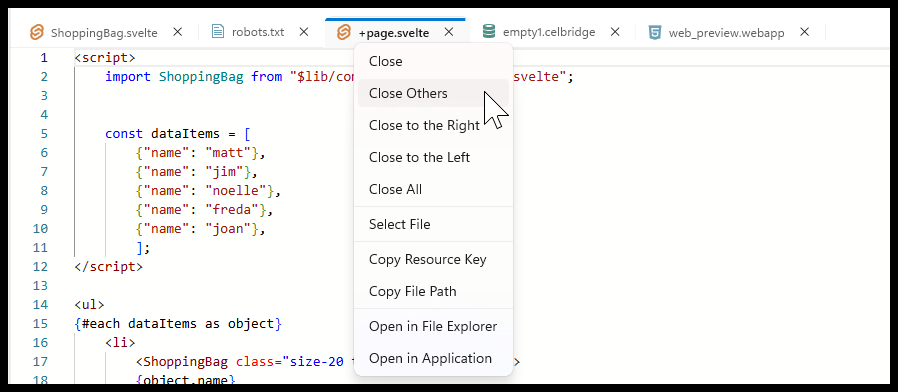Click the dataItems variable on line 5

[x=185, y=134]
